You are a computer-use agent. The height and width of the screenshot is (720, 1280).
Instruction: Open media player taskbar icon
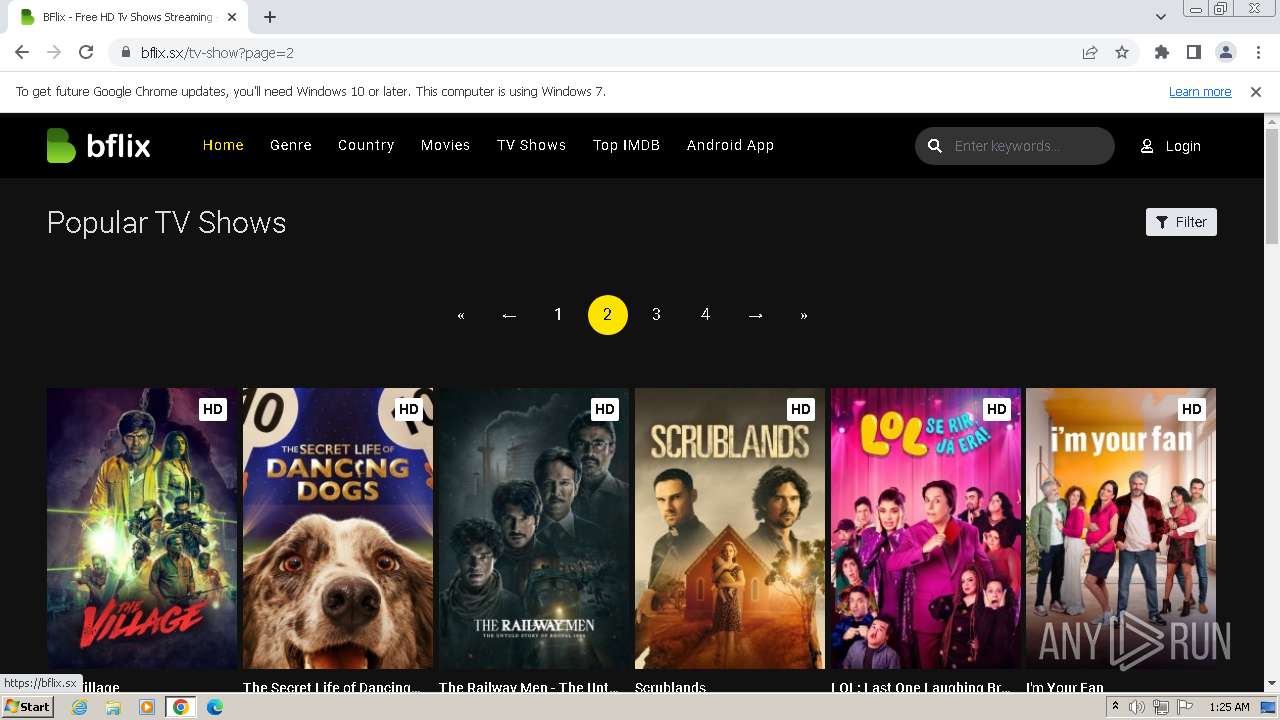[x=147, y=707]
